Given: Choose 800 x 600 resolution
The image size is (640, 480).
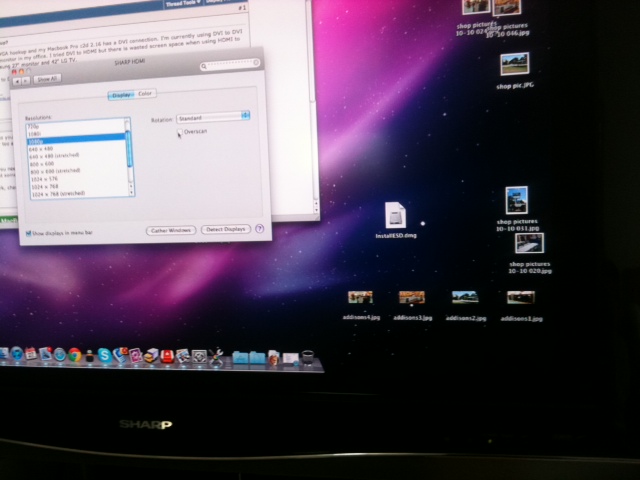Looking at the screenshot, I should pyautogui.click(x=78, y=164).
